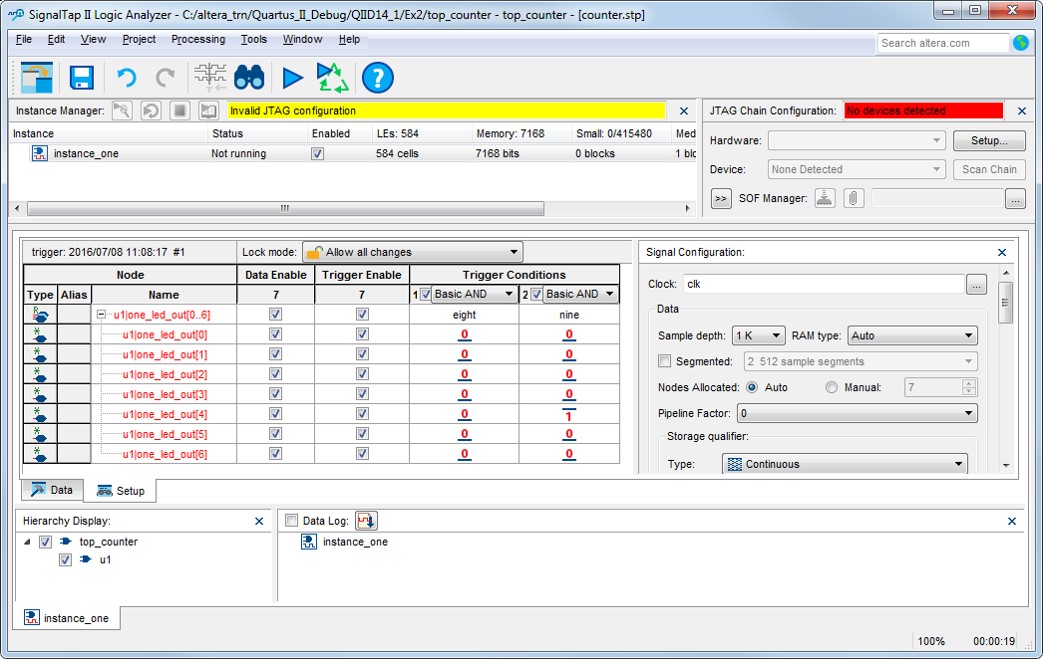
Task: Uncheck Data Enable for u1|one_led_out[3]
Action: pos(275,394)
